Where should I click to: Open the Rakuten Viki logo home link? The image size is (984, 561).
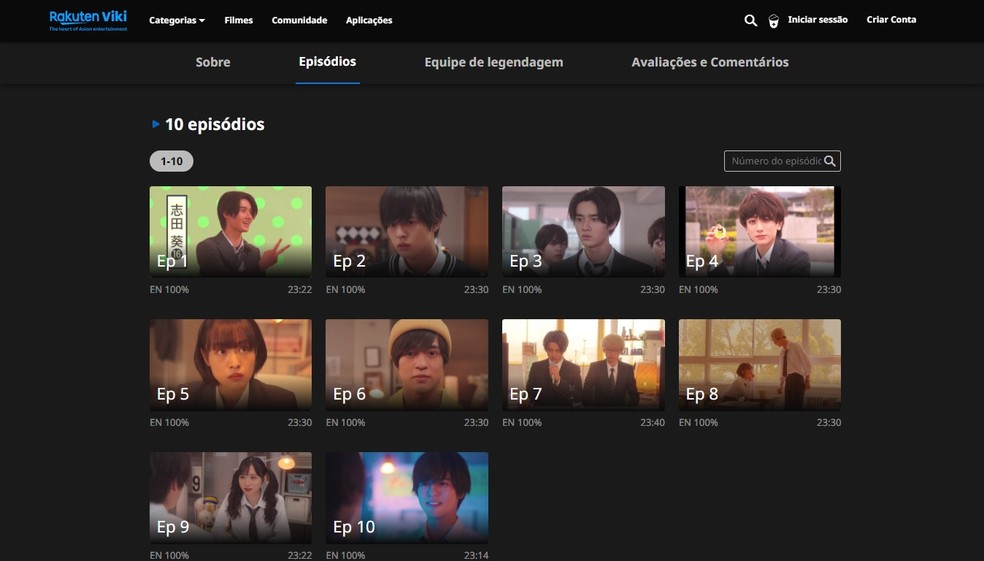click(88, 20)
